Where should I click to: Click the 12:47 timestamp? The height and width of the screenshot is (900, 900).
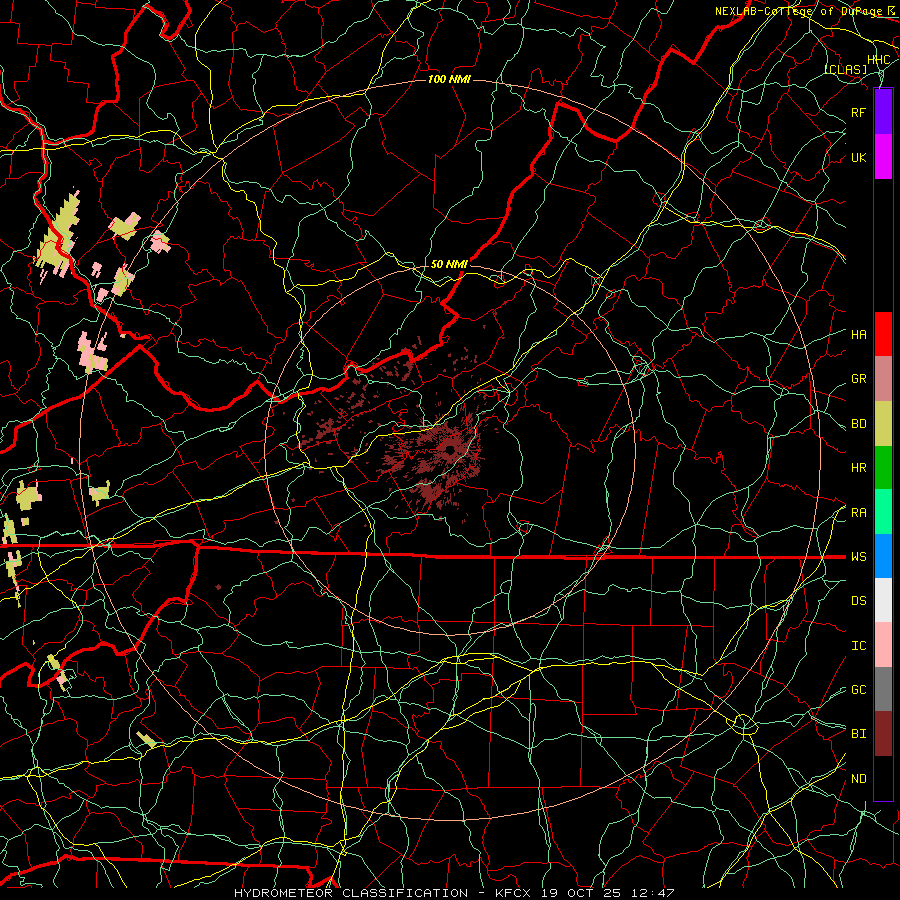point(654,893)
